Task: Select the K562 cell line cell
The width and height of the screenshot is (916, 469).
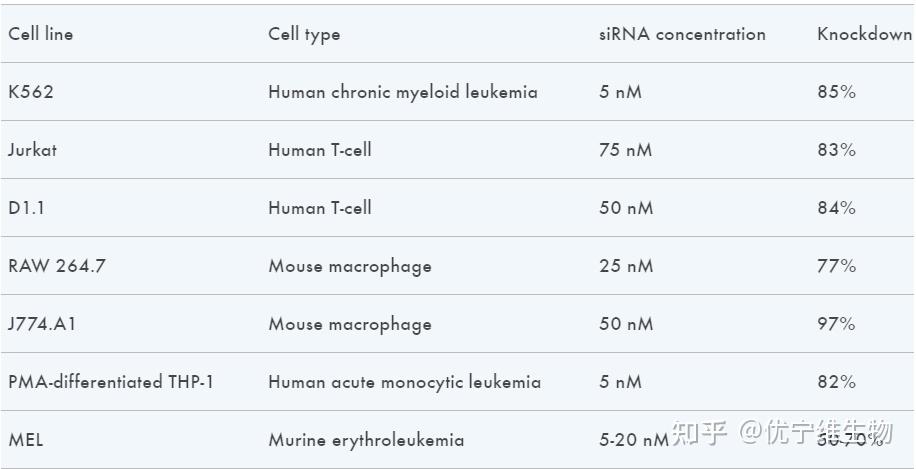Action: [x=31, y=92]
